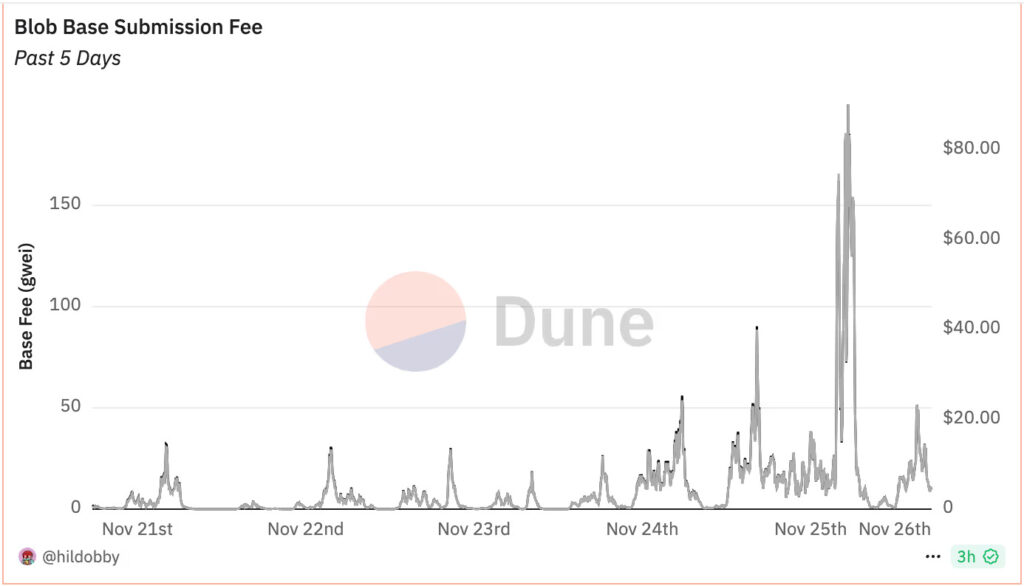
Task: Click the Dune watermark text
Action: click(x=574, y=322)
